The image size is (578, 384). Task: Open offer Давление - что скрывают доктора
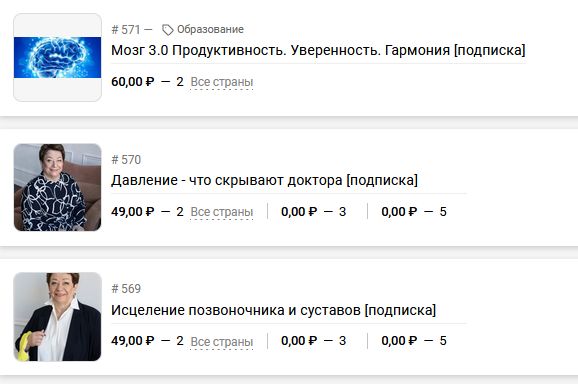(x=264, y=180)
